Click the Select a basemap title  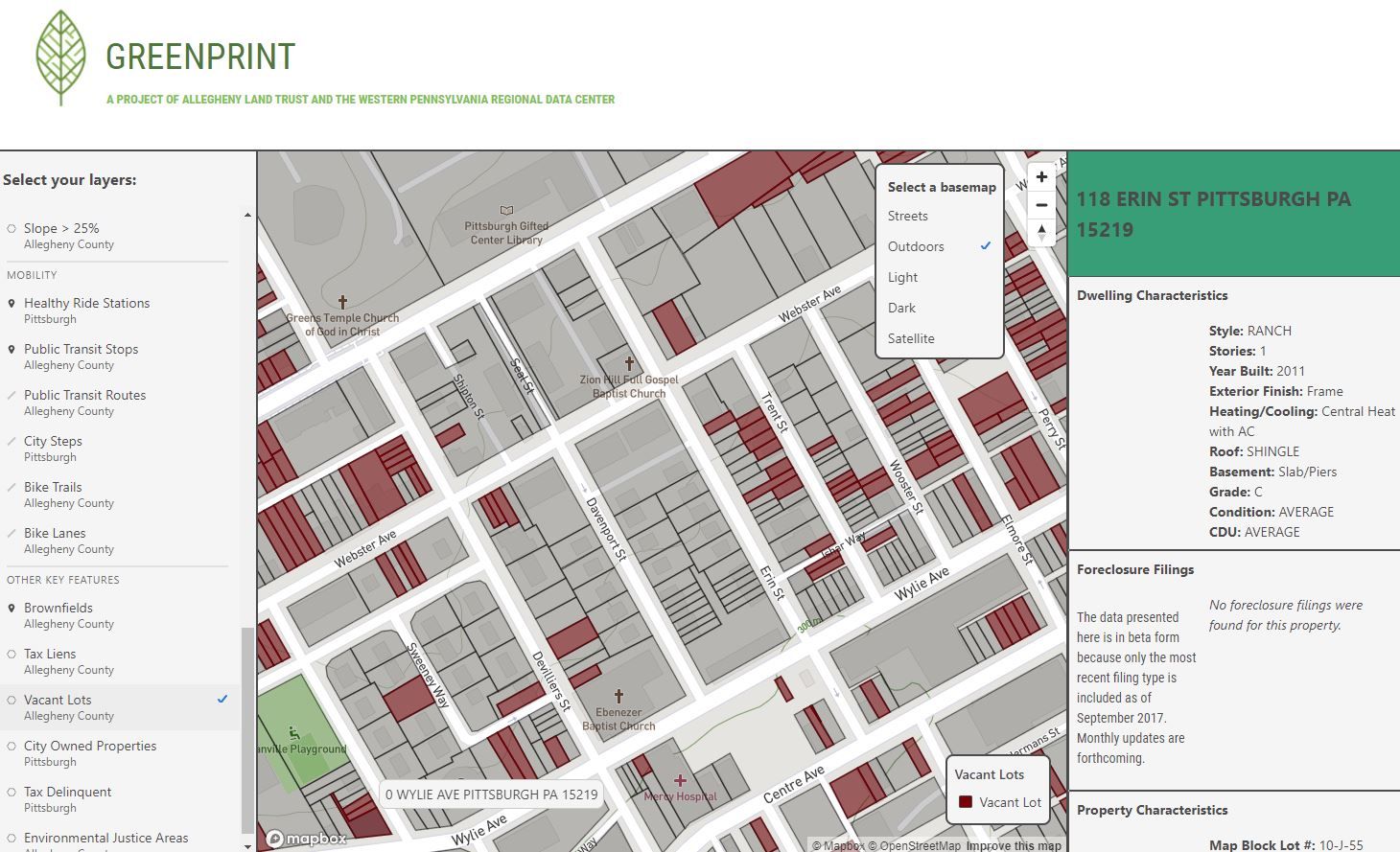[942, 187]
